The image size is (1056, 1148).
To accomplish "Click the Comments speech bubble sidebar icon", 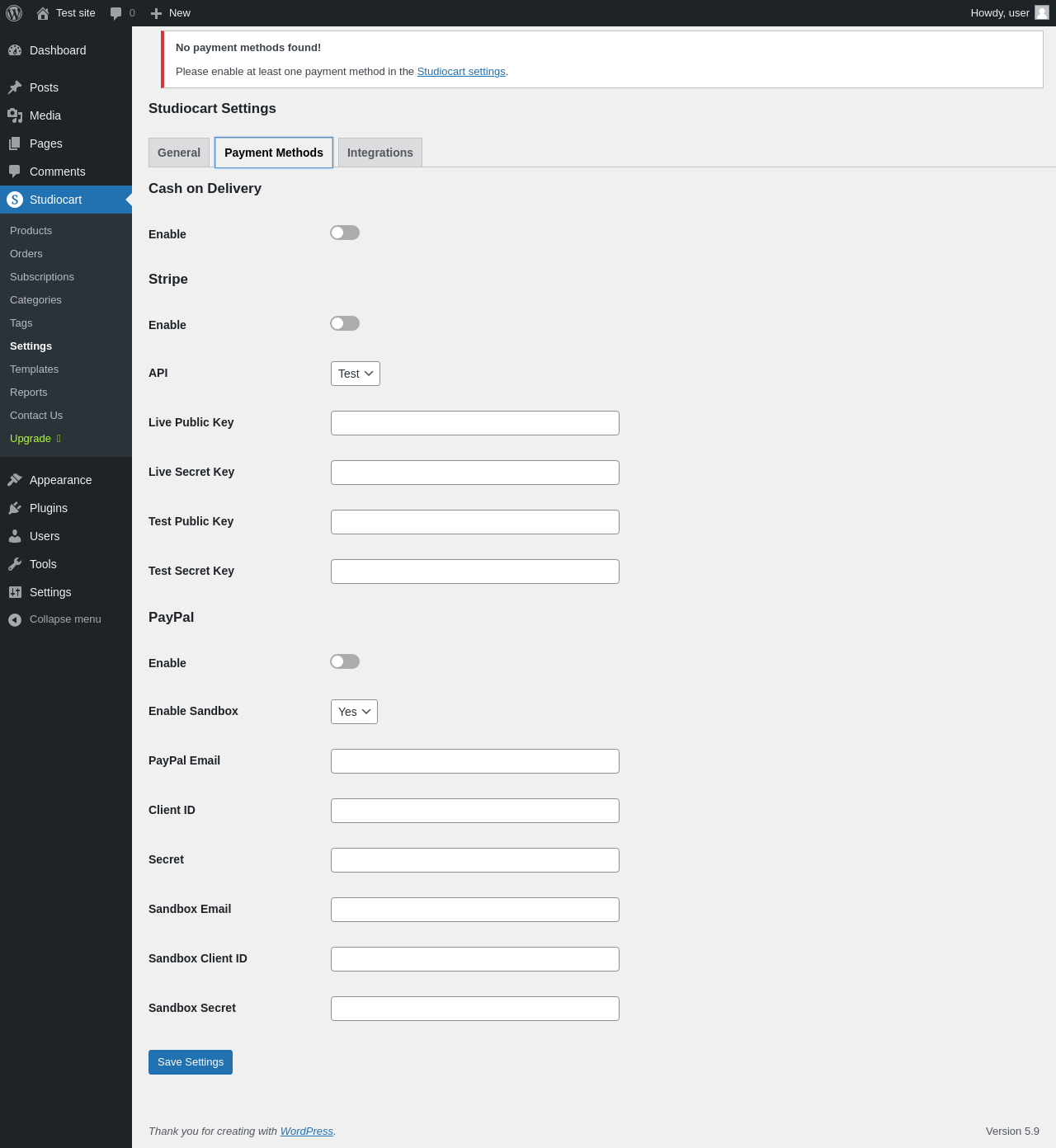I will click(15, 172).
